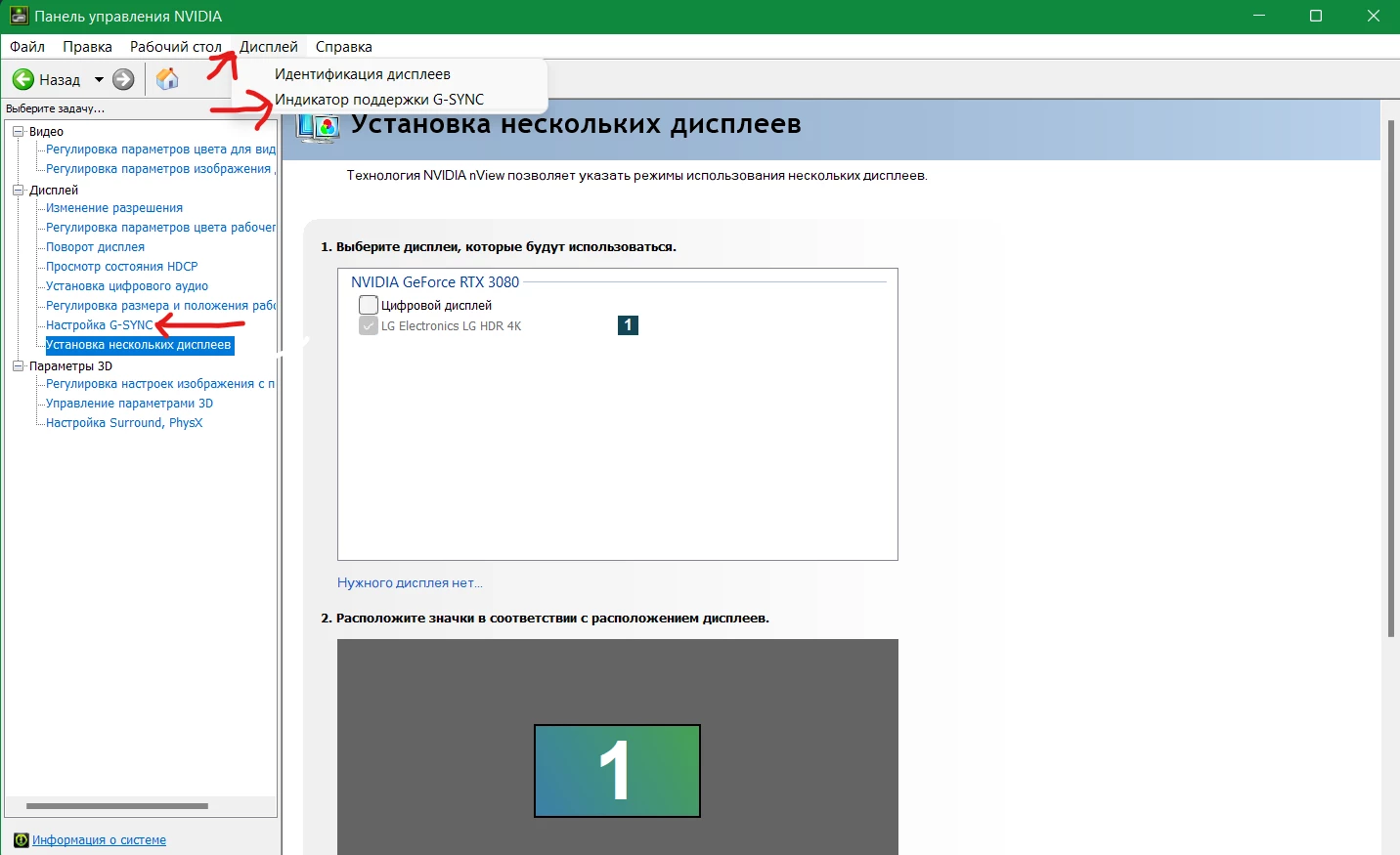1400x855 pixels.
Task: Open Регулировка параметров цвета для видео
Action: [x=160, y=150]
